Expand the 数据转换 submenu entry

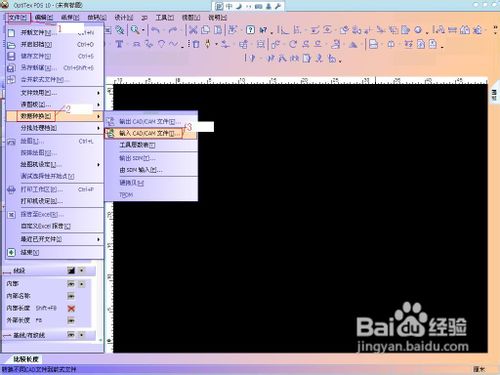point(55,116)
